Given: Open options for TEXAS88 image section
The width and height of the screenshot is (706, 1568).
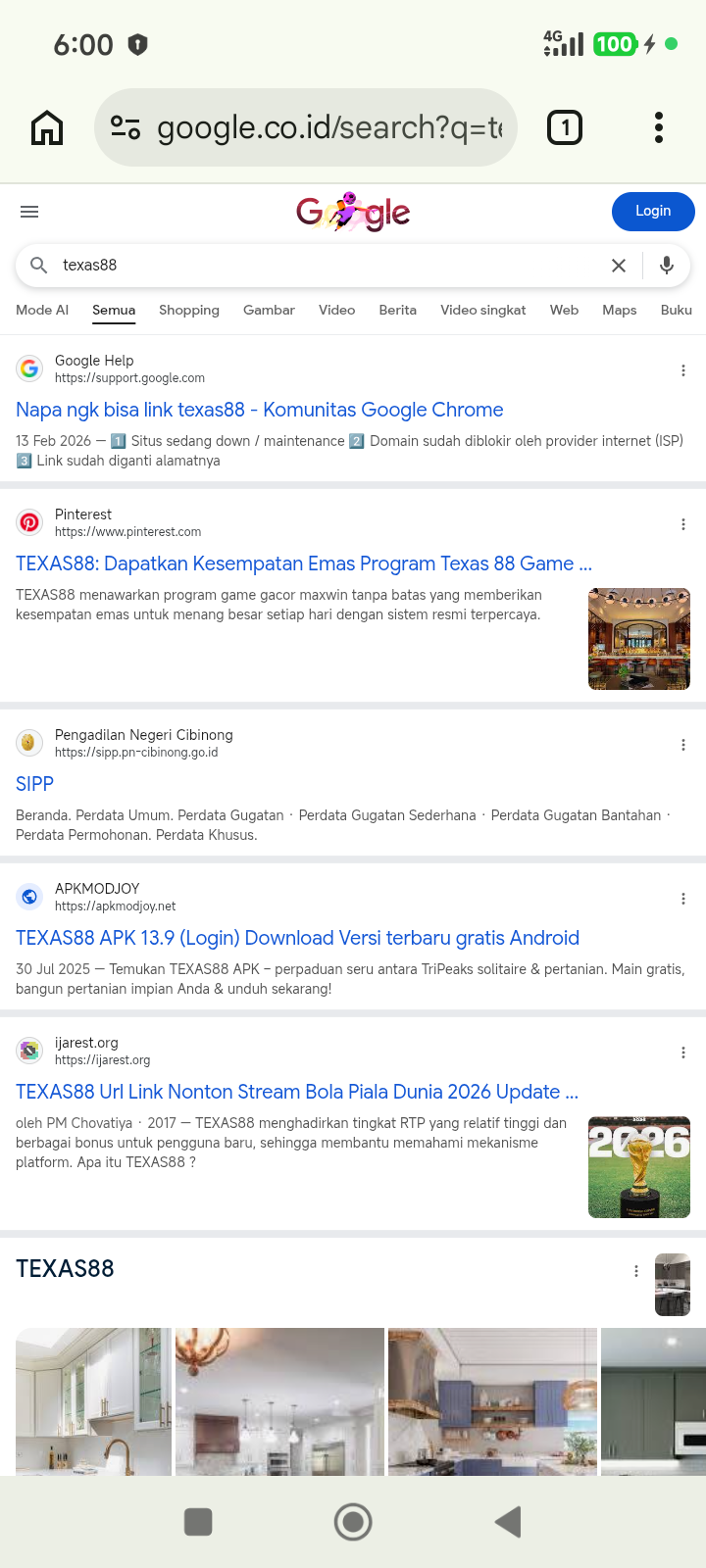Looking at the screenshot, I should coord(636,1271).
